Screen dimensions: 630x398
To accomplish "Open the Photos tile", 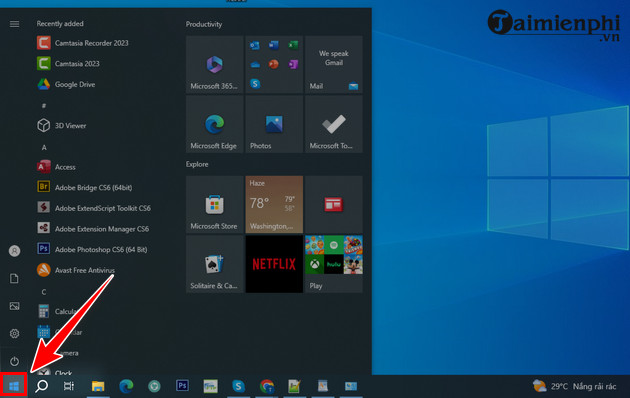I will pos(274,124).
